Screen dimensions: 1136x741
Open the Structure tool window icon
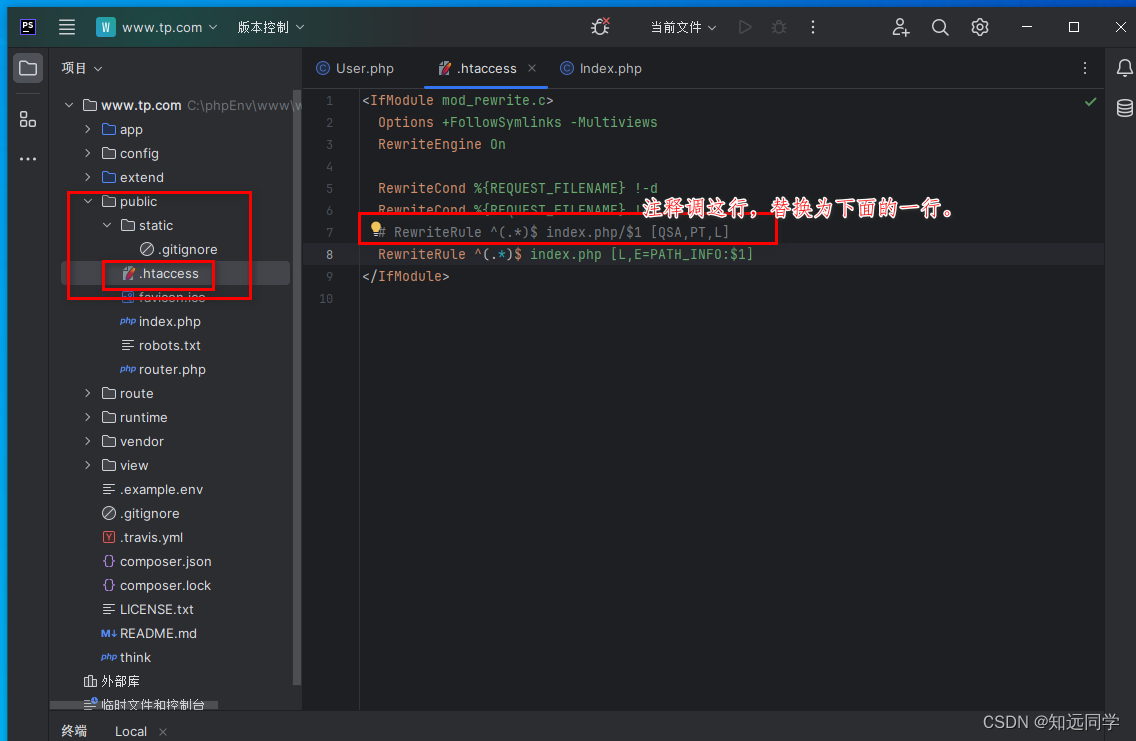pyautogui.click(x=28, y=119)
